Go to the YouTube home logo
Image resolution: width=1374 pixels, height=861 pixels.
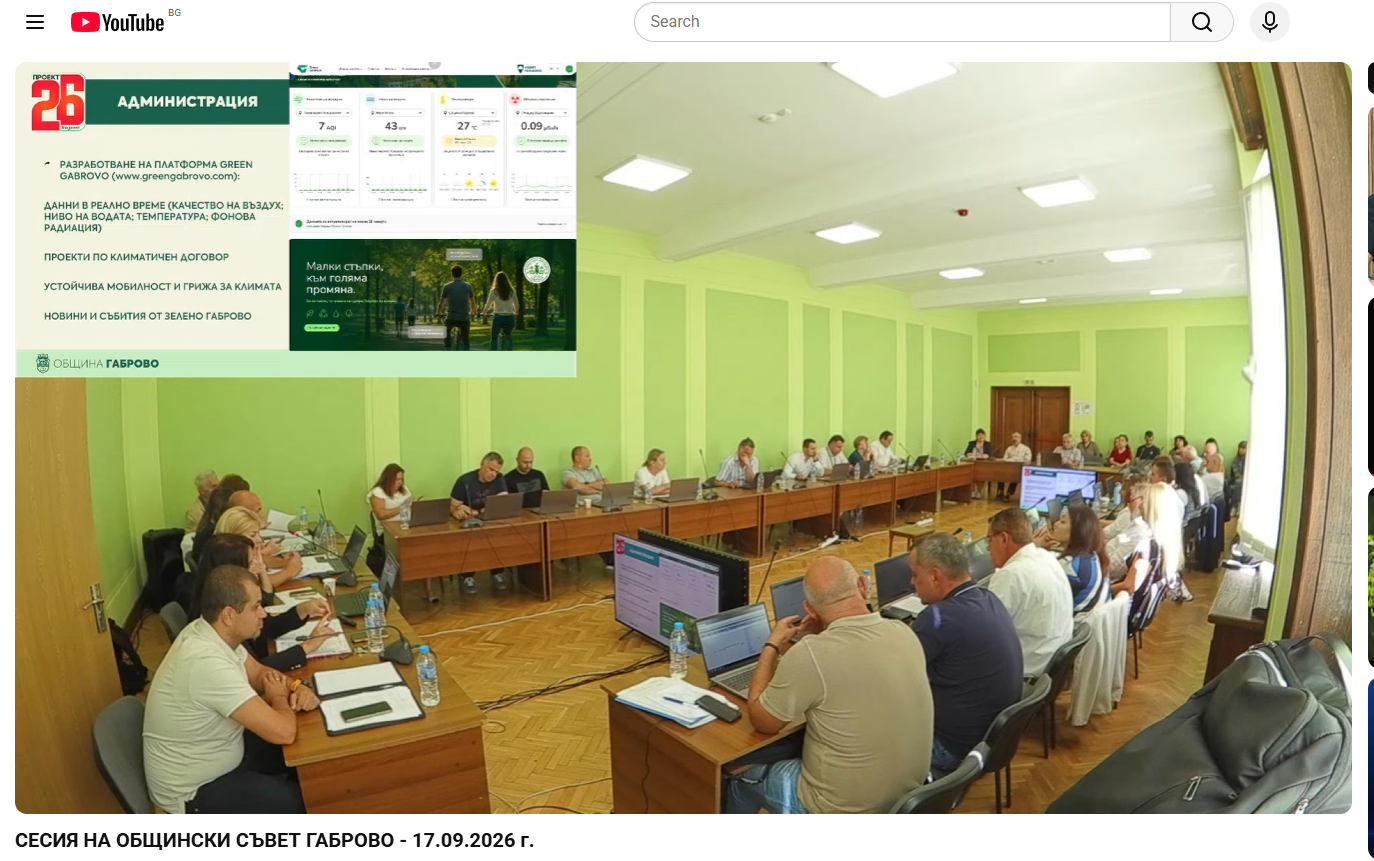pyautogui.click(x=117, y=22)
